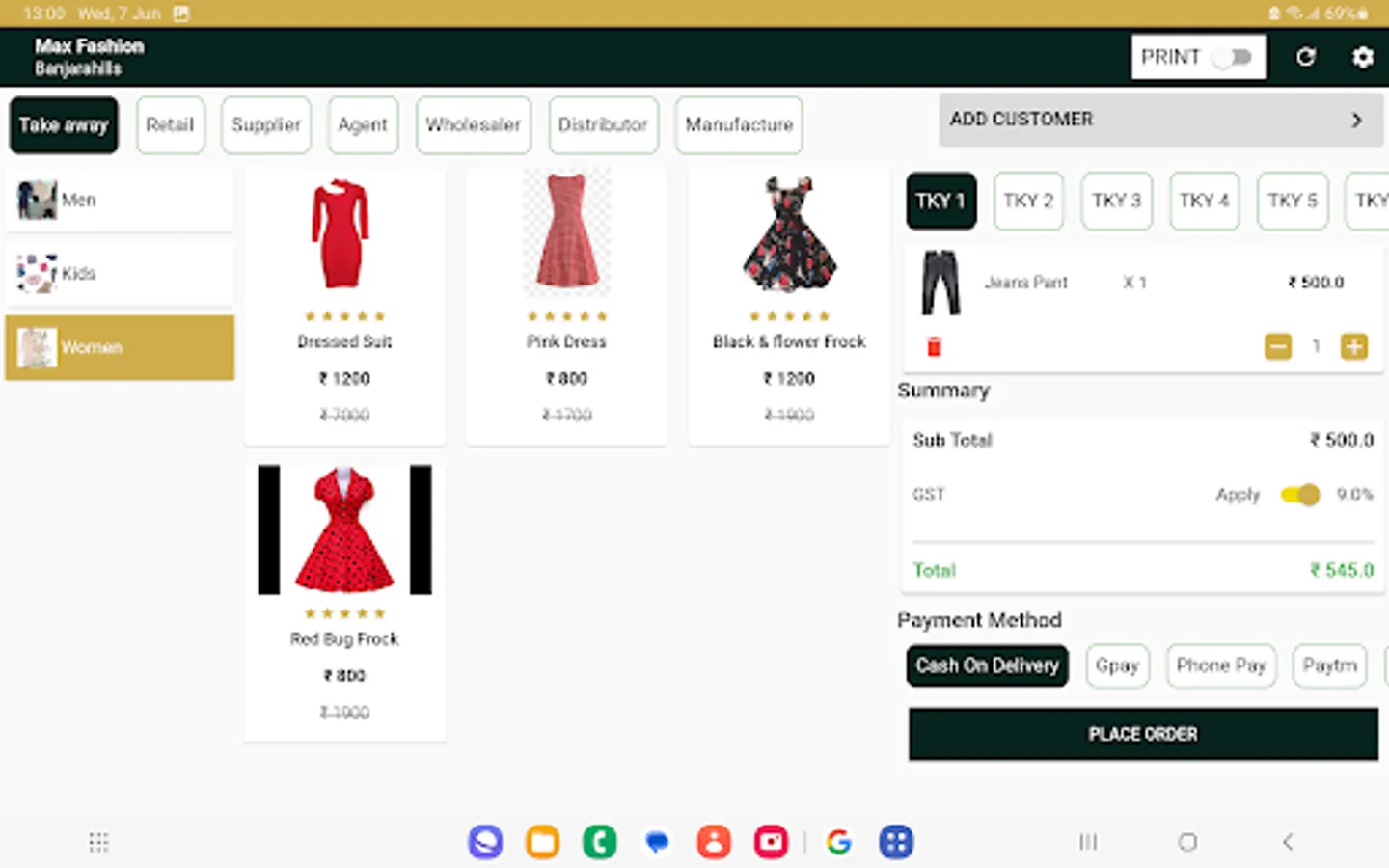Switch to TKY 5 order tab
Viewport: 1389px width, 868px height.
point(1293,201)
